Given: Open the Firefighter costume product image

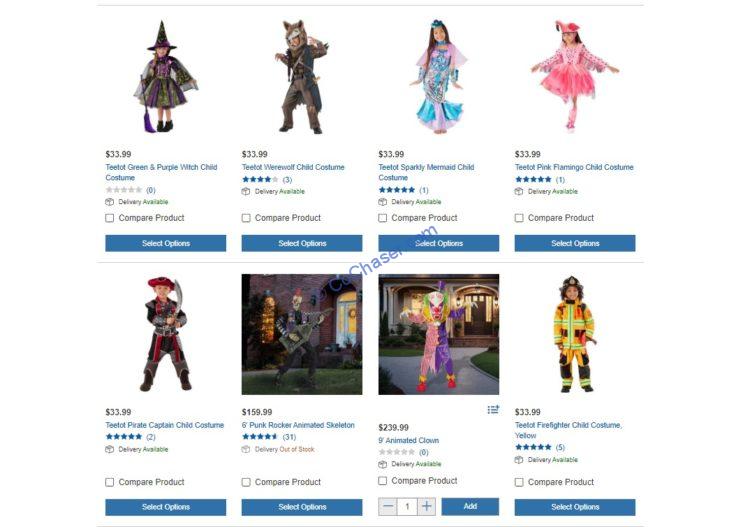Looking at the screenshot, I should (x=574, y=334).
